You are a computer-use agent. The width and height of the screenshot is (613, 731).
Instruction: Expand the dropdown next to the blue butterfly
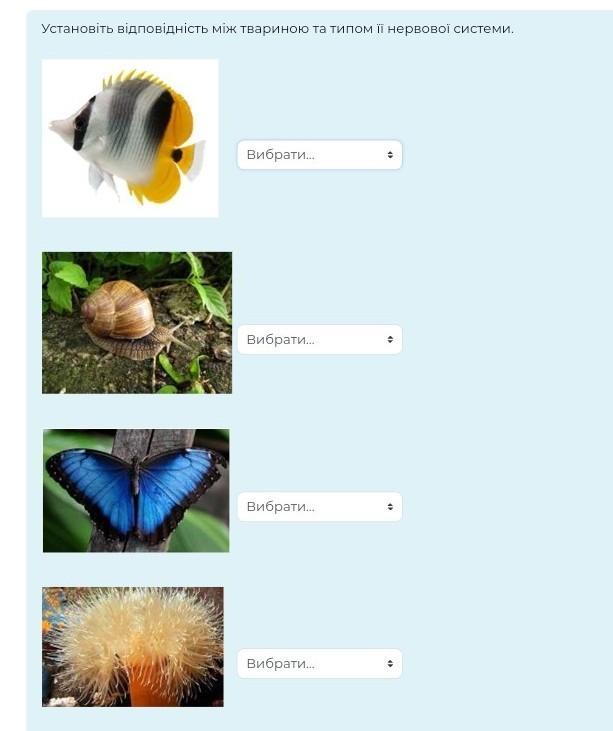pos(319,507)
